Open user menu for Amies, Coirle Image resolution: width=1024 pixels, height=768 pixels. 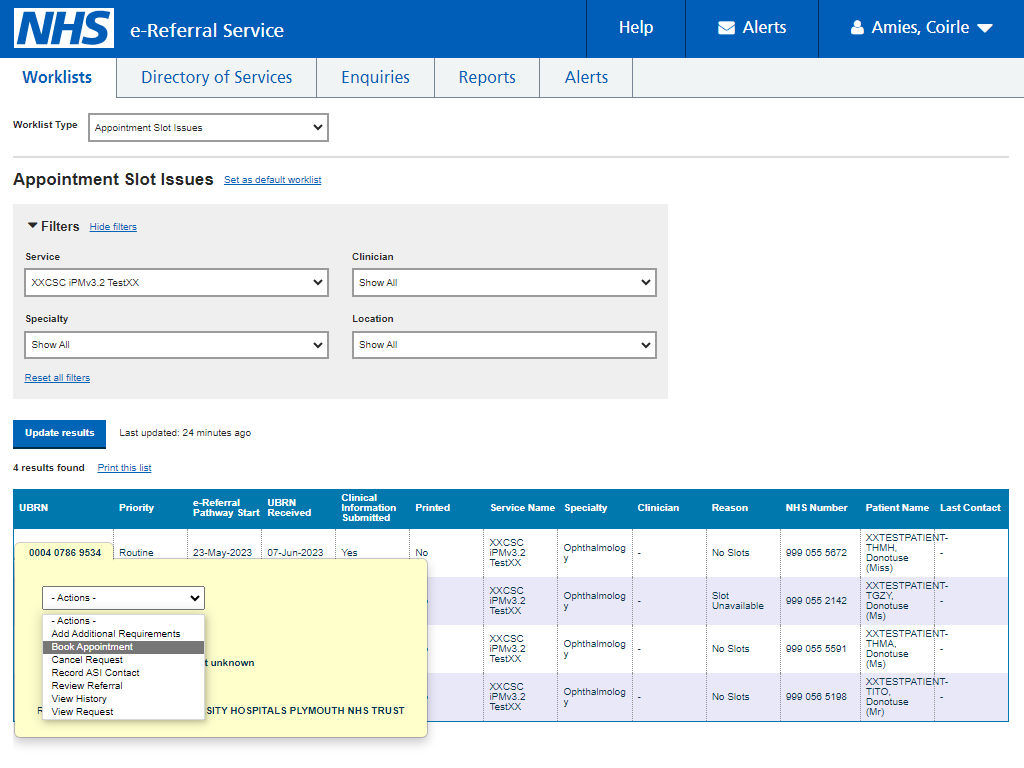pyautogui.click(x=921, y=27)
